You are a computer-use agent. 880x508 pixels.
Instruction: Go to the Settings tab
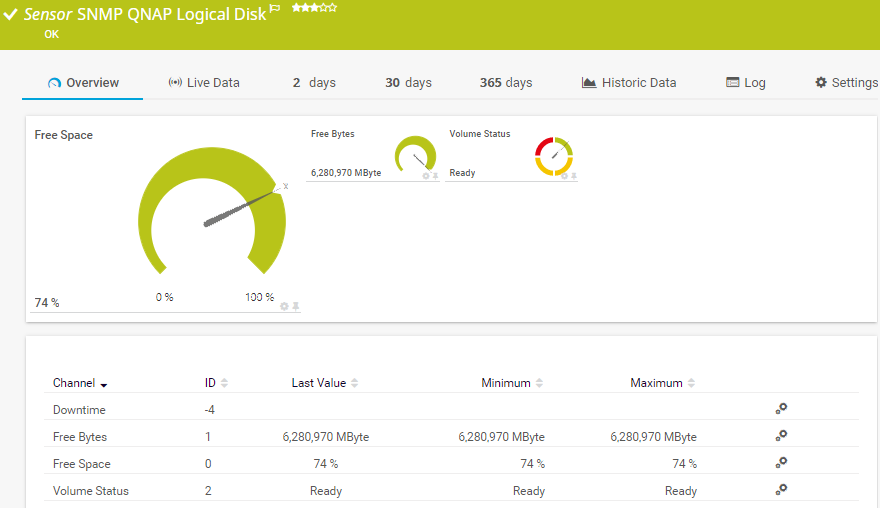click(846, 83)
